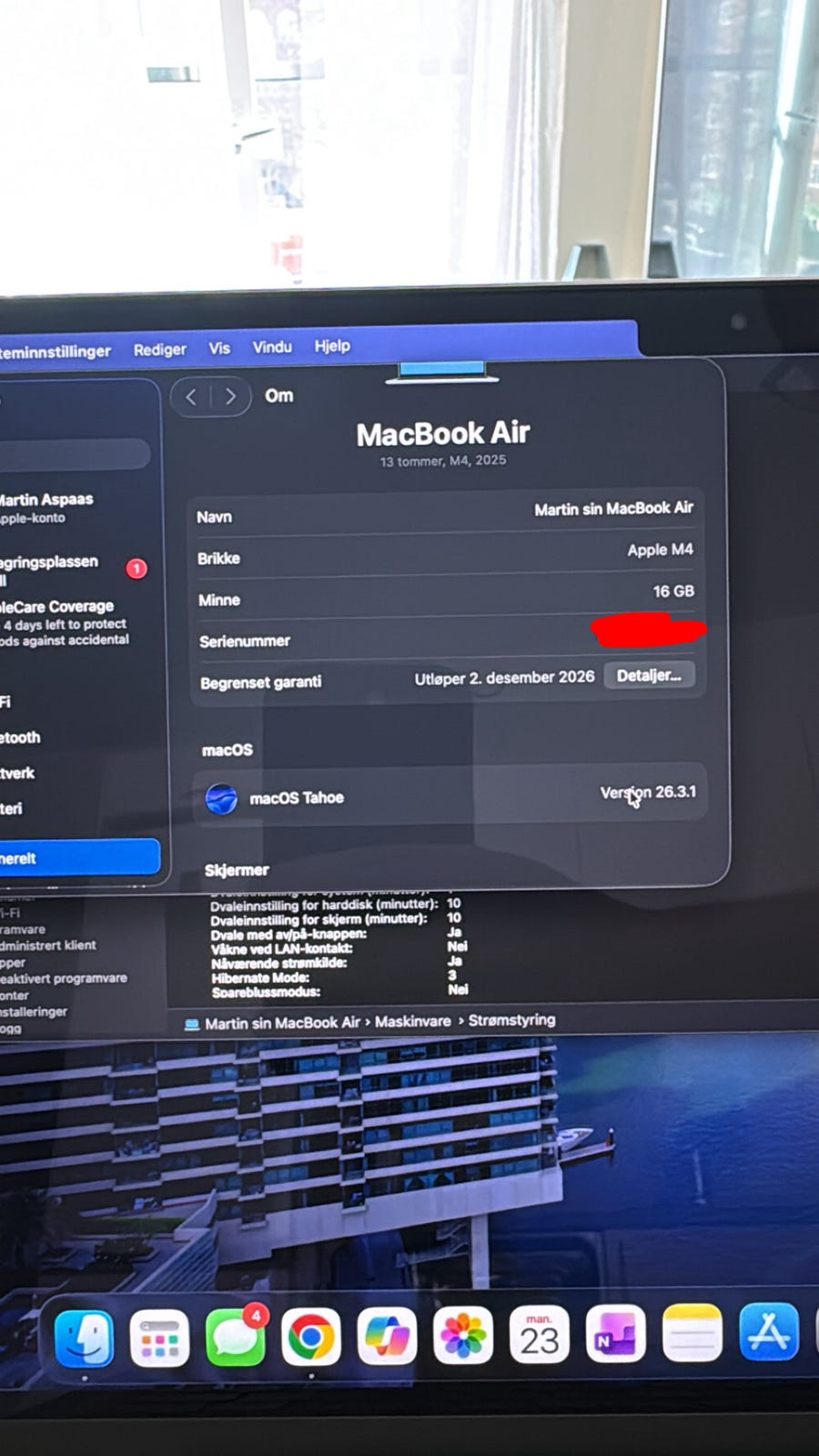Click the search field in Settings sidebar
This screenshot has width=819, height=1456.
point(75,453)
